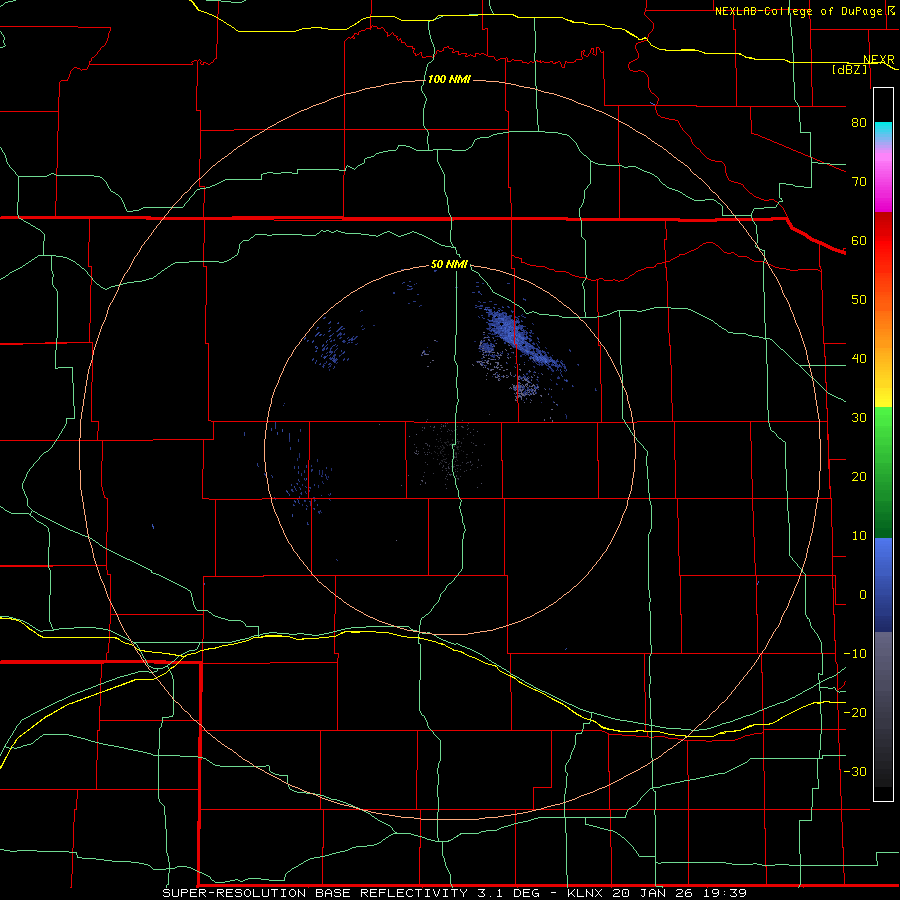Click the Super-Resolution Base Reflectivity caption
900x900 pixels.
click(454, 893)
